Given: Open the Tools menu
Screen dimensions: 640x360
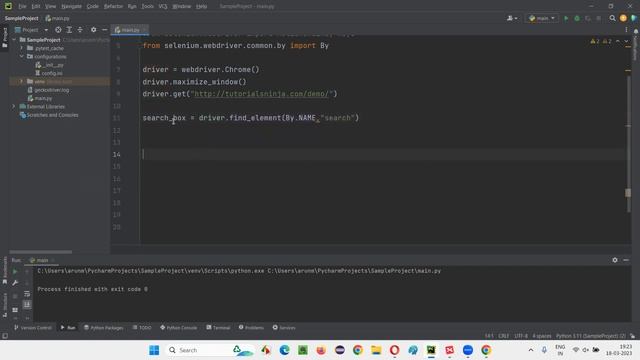Looking at the screenshot, I should click(147, 6).
